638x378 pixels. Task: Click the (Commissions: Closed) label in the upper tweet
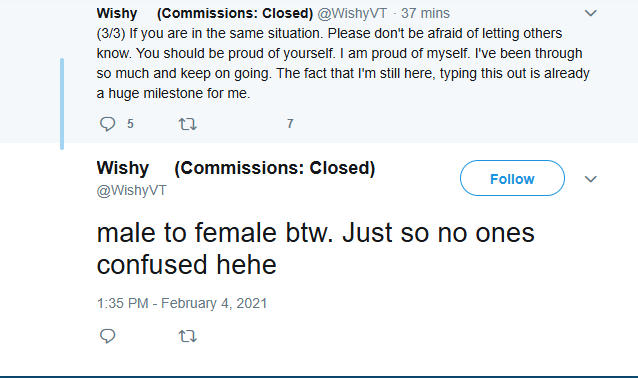235,13
